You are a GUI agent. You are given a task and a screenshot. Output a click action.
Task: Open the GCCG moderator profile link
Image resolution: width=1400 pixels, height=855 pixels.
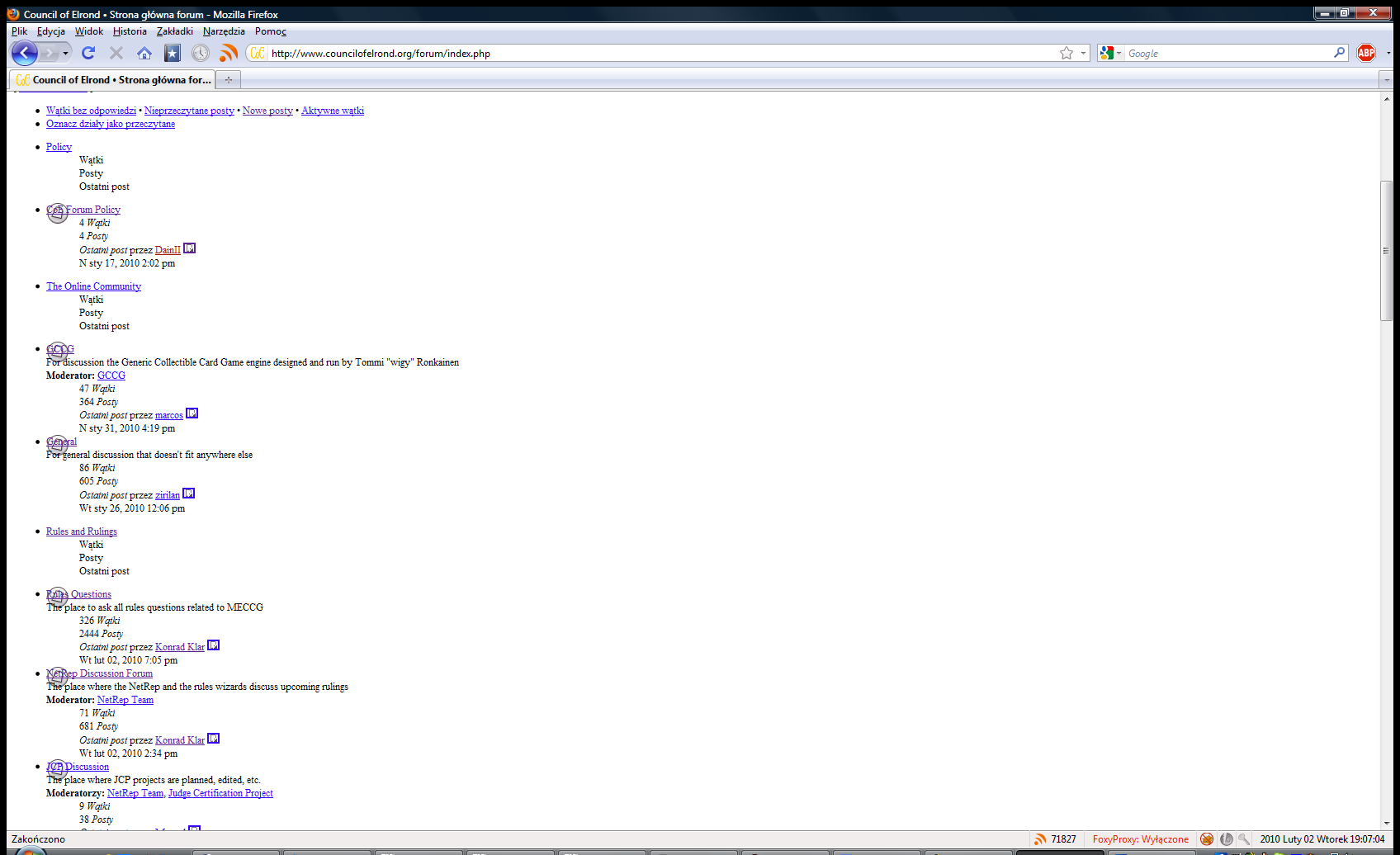click(111, 376)
